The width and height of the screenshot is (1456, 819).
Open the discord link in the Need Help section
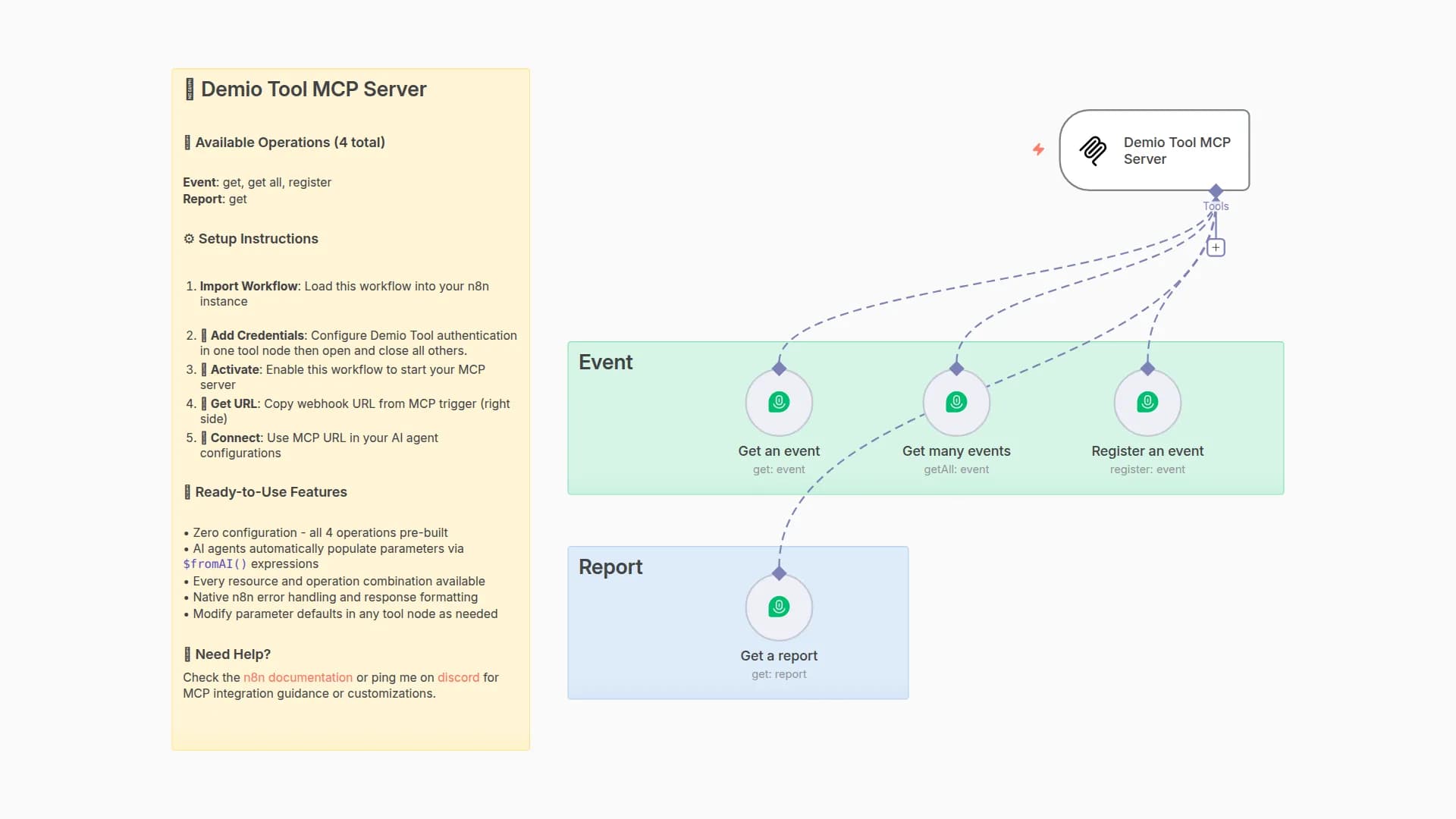(x=458, y=677)
